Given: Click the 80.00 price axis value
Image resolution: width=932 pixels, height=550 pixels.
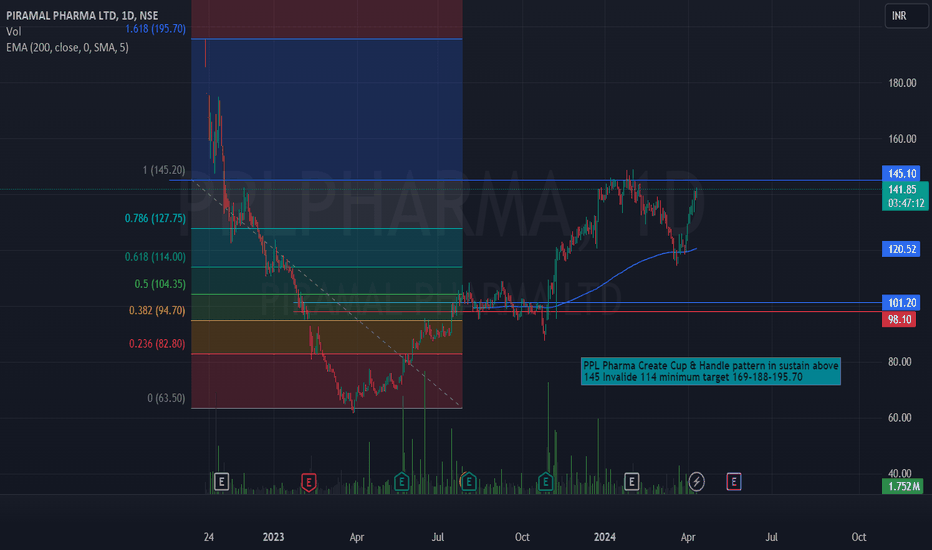Looking at the screenshot, I should click(900, 362).
